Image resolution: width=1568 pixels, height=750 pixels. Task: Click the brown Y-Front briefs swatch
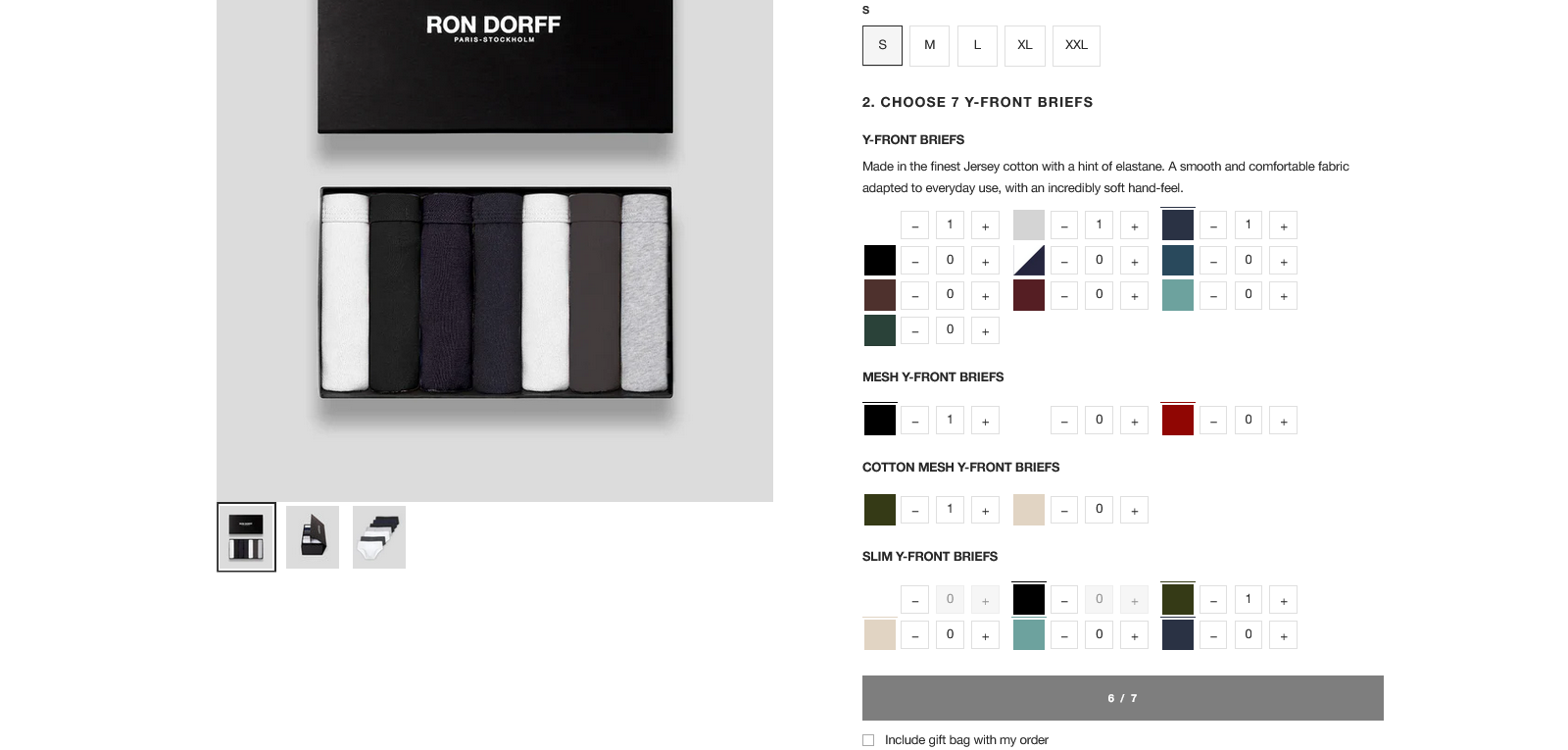point(880,295)
